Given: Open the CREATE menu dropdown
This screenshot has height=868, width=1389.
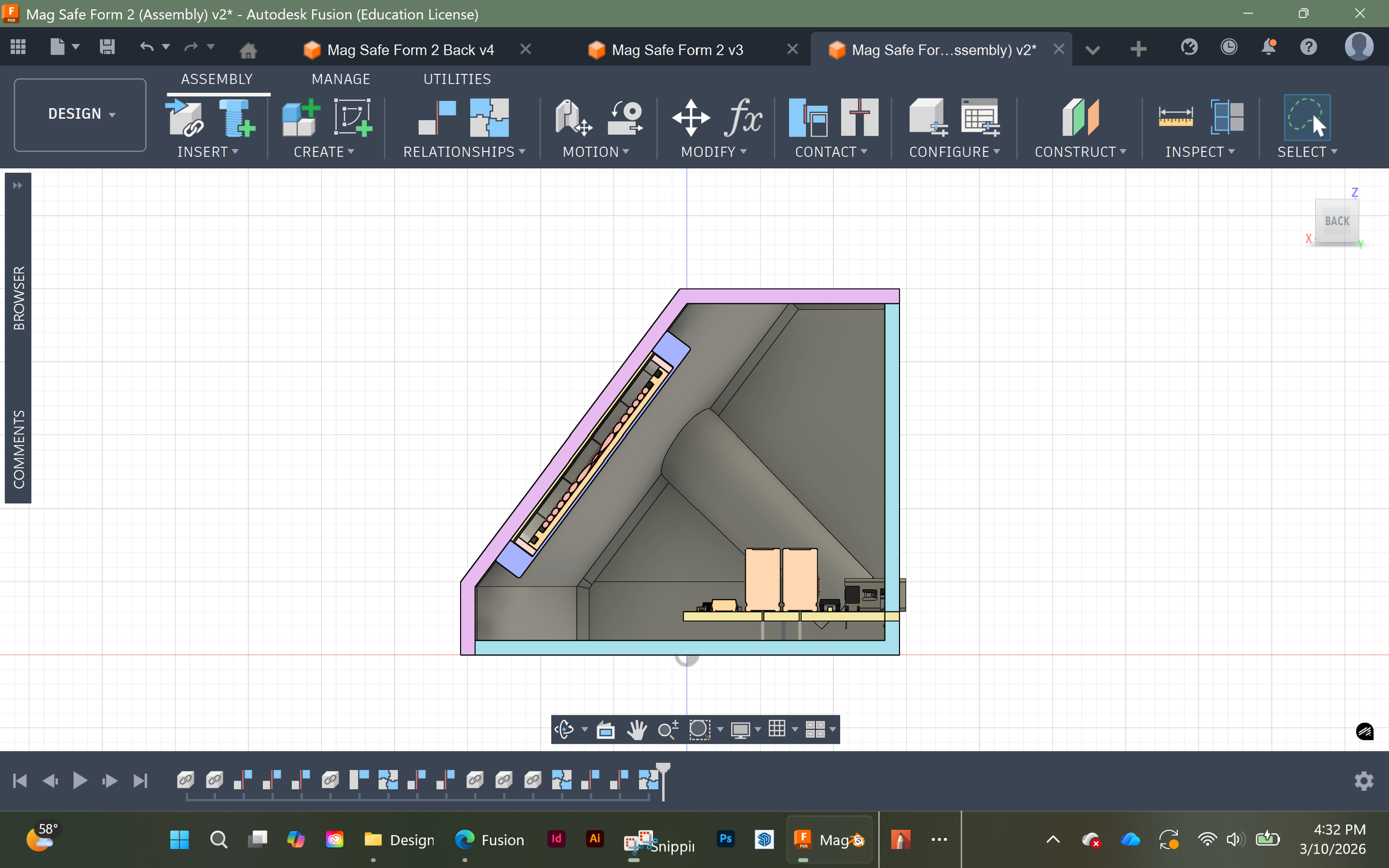Looking at the screenshot, I should pyautogui.click(x=324, y=152).
